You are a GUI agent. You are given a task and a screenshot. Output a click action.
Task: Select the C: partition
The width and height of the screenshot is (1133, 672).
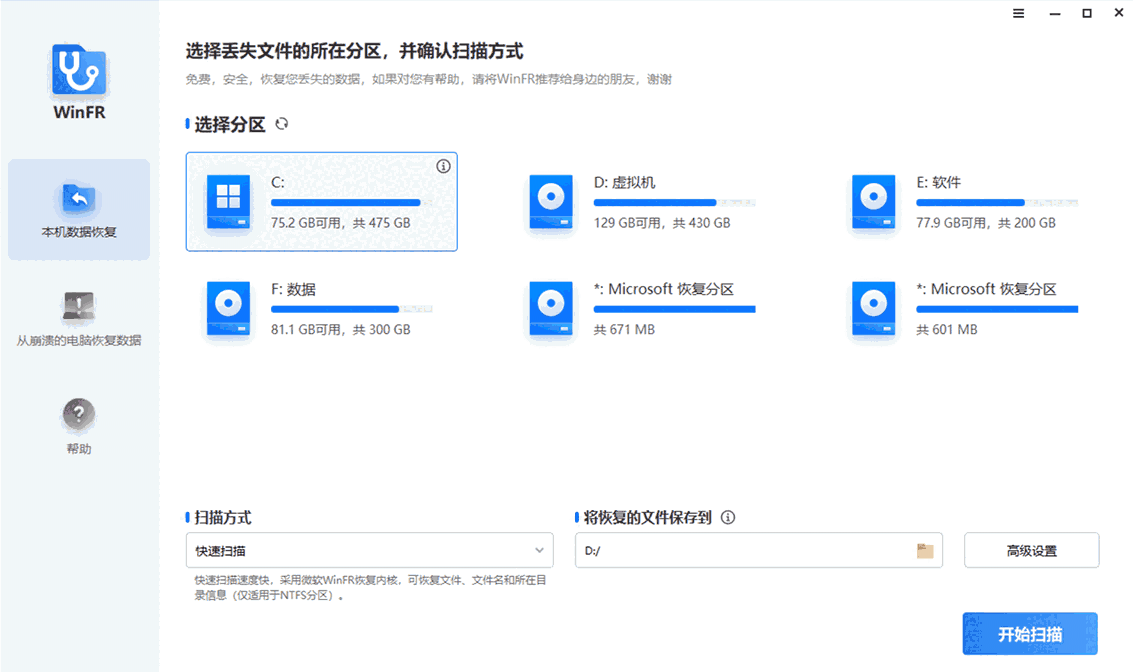320,201
